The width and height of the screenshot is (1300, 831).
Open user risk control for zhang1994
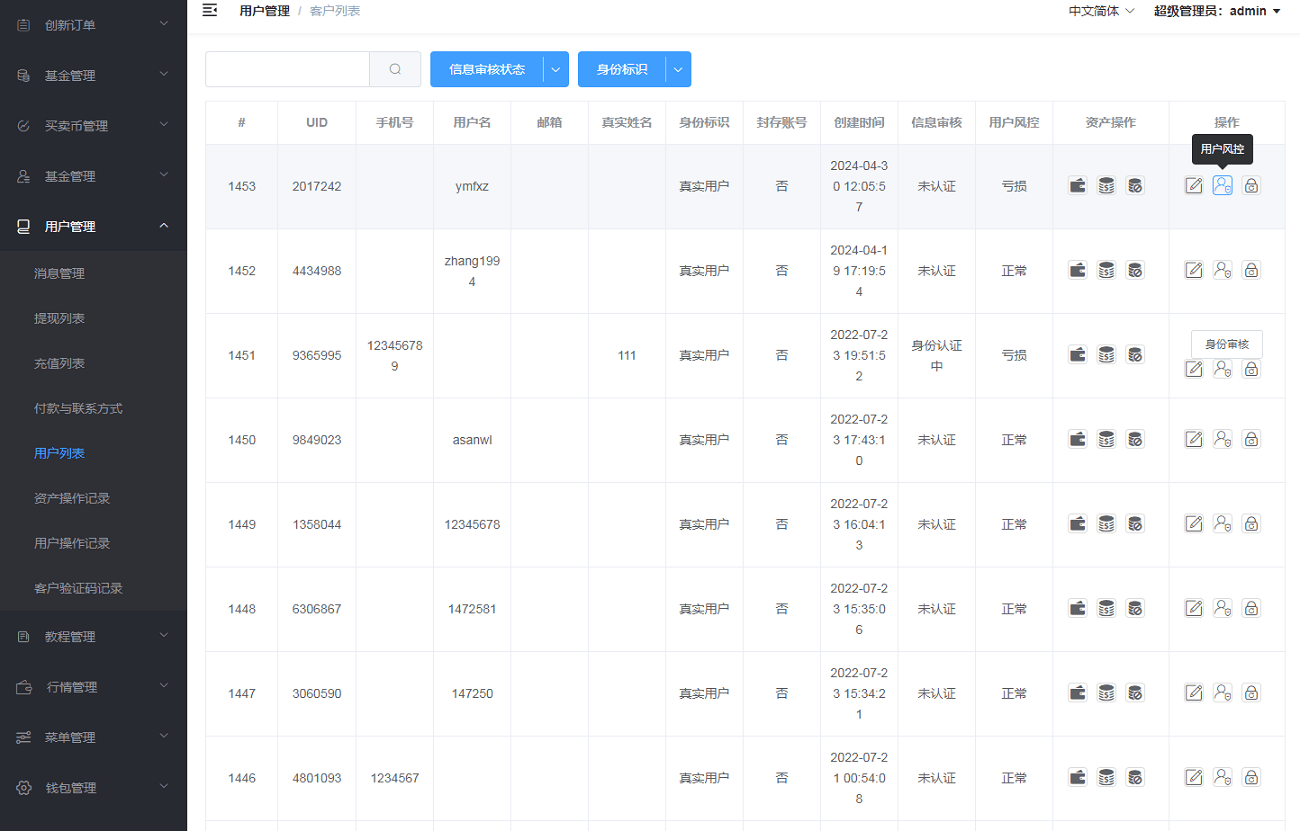pos(1222,270)
